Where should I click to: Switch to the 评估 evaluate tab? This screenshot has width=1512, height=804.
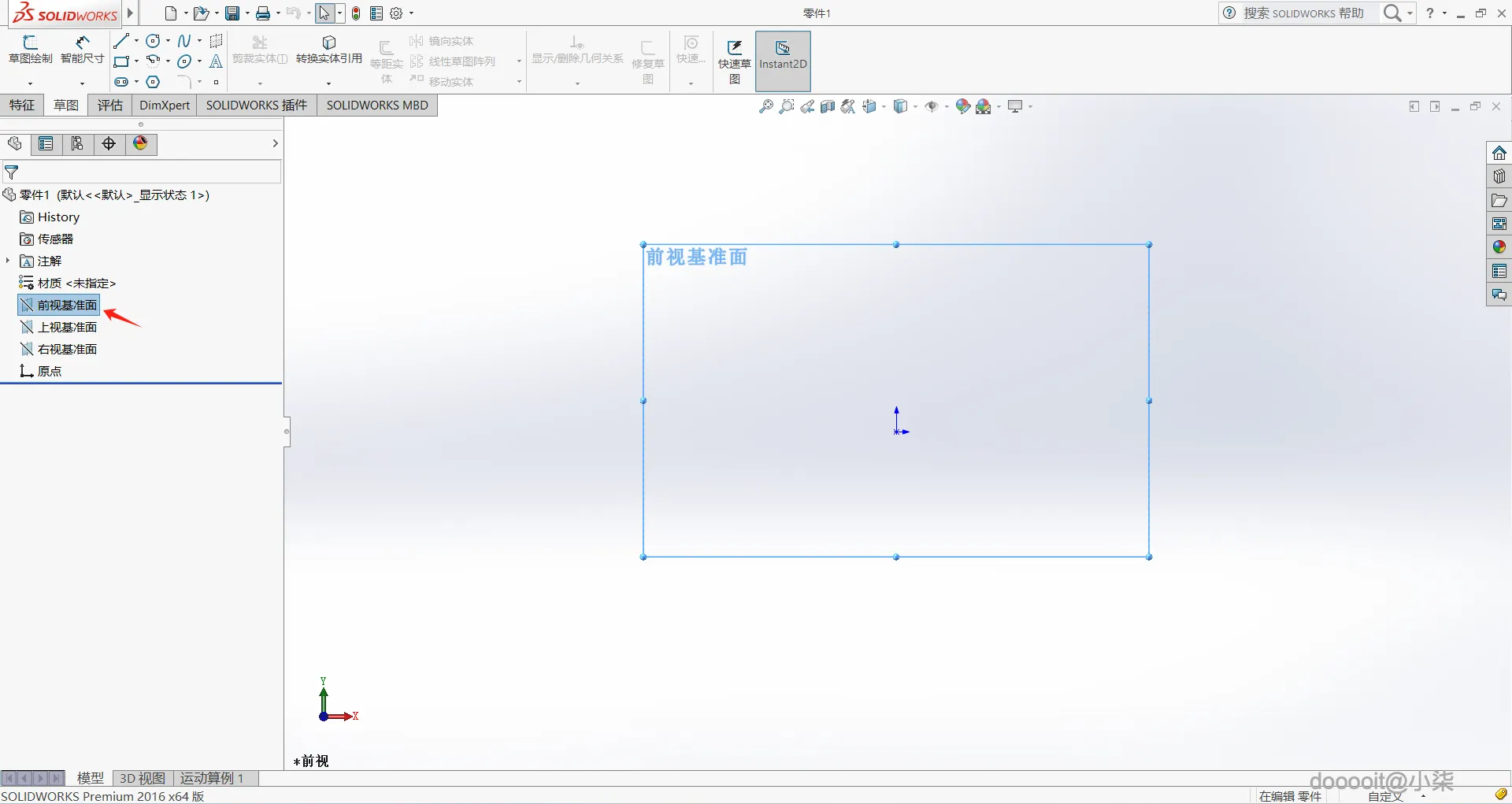coord(109,106)
